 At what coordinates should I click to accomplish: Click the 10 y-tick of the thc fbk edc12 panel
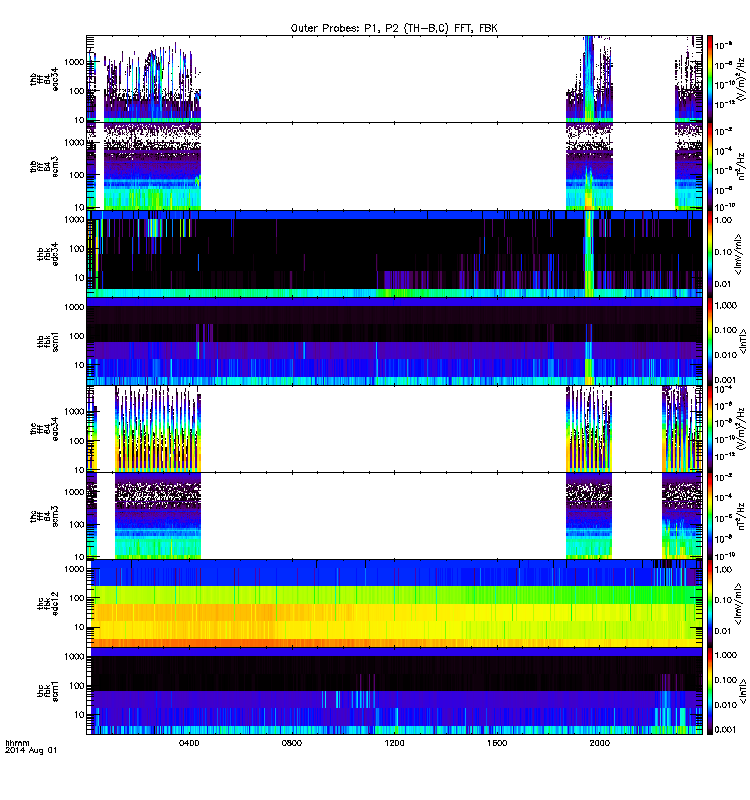pyautogui.click(x=79, y=628)
